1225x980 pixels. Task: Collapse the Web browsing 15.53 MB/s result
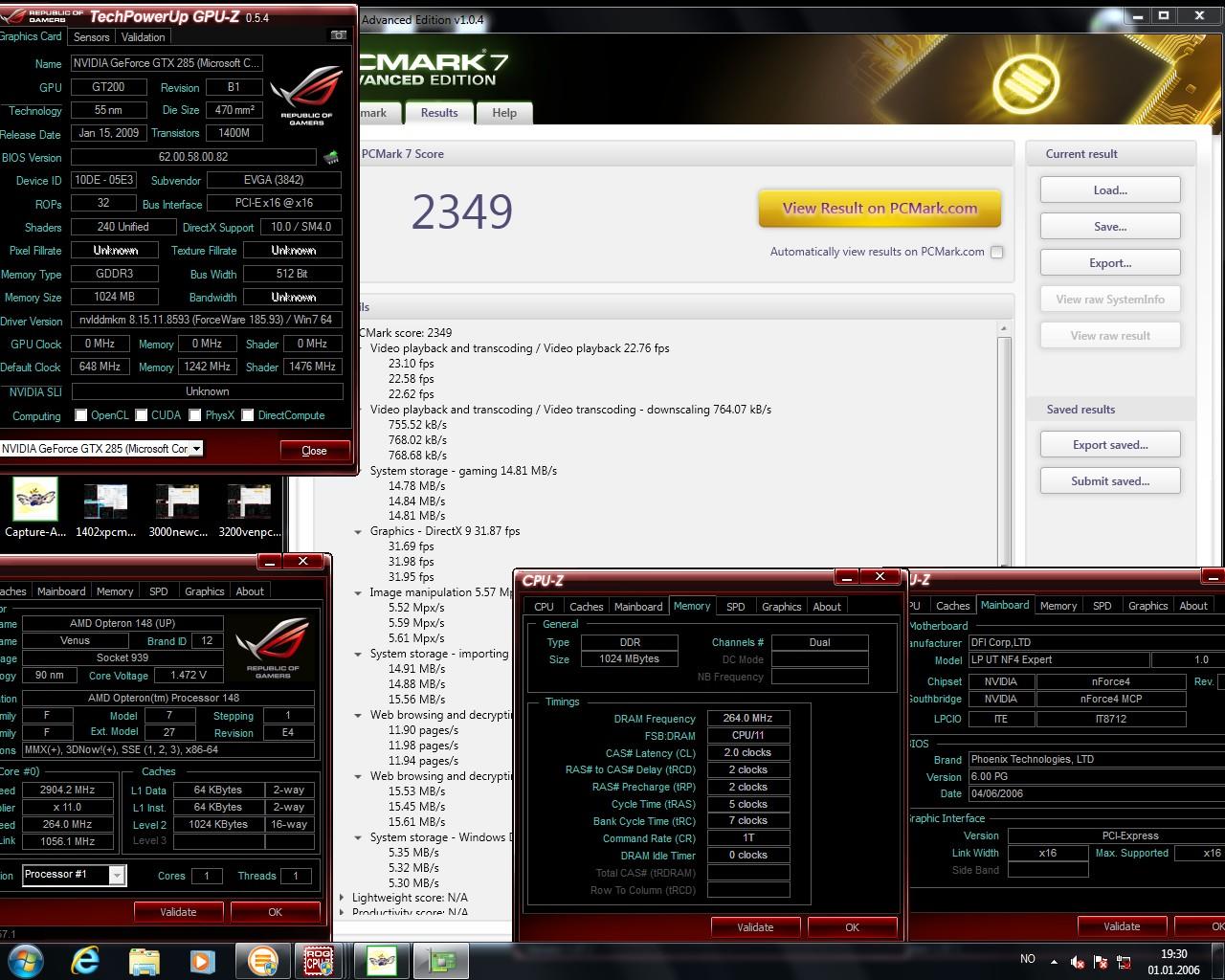pyautogui.click(x=358, y=776)
